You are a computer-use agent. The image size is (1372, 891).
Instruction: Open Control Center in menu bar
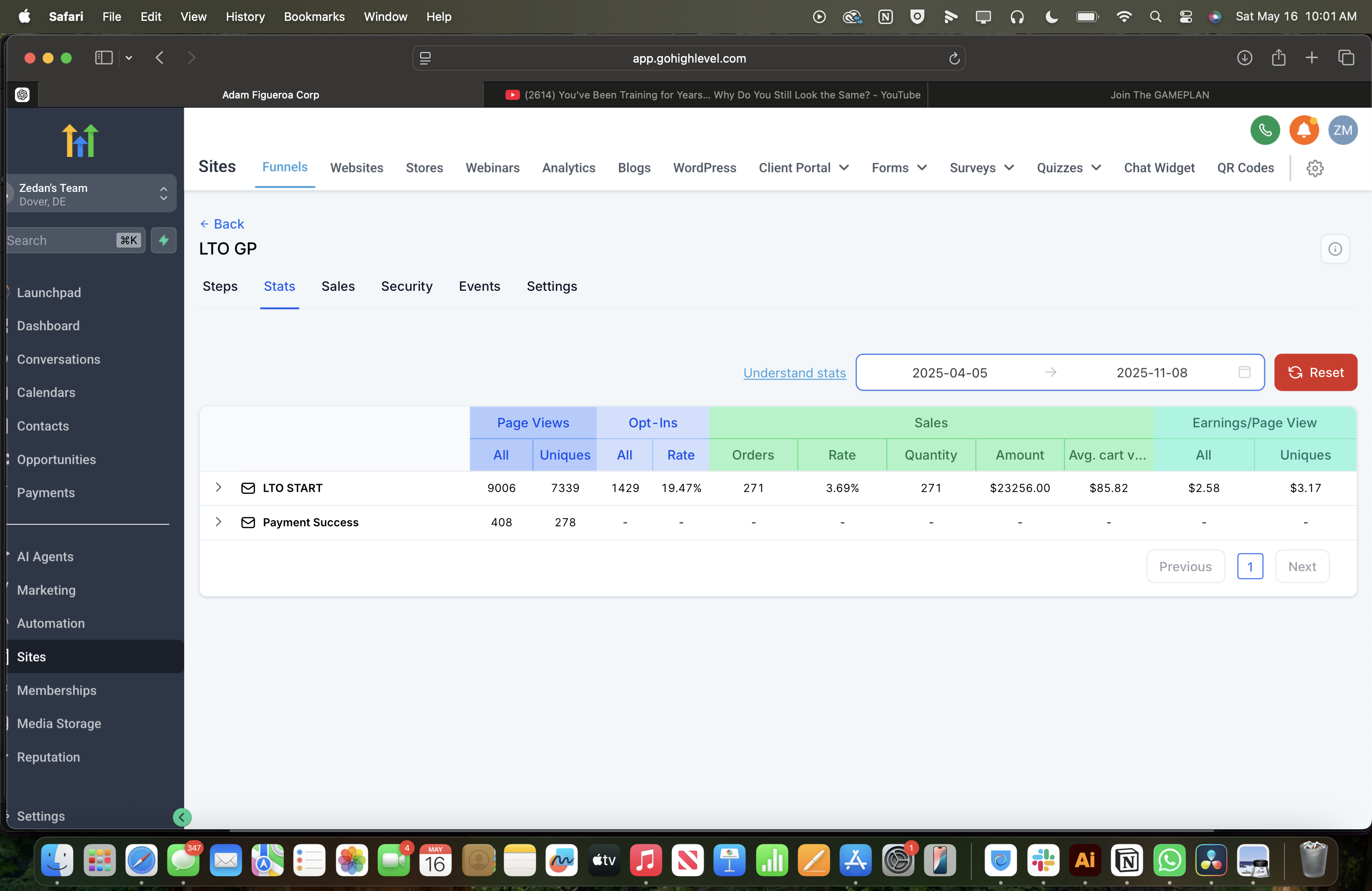point(1185,17)
